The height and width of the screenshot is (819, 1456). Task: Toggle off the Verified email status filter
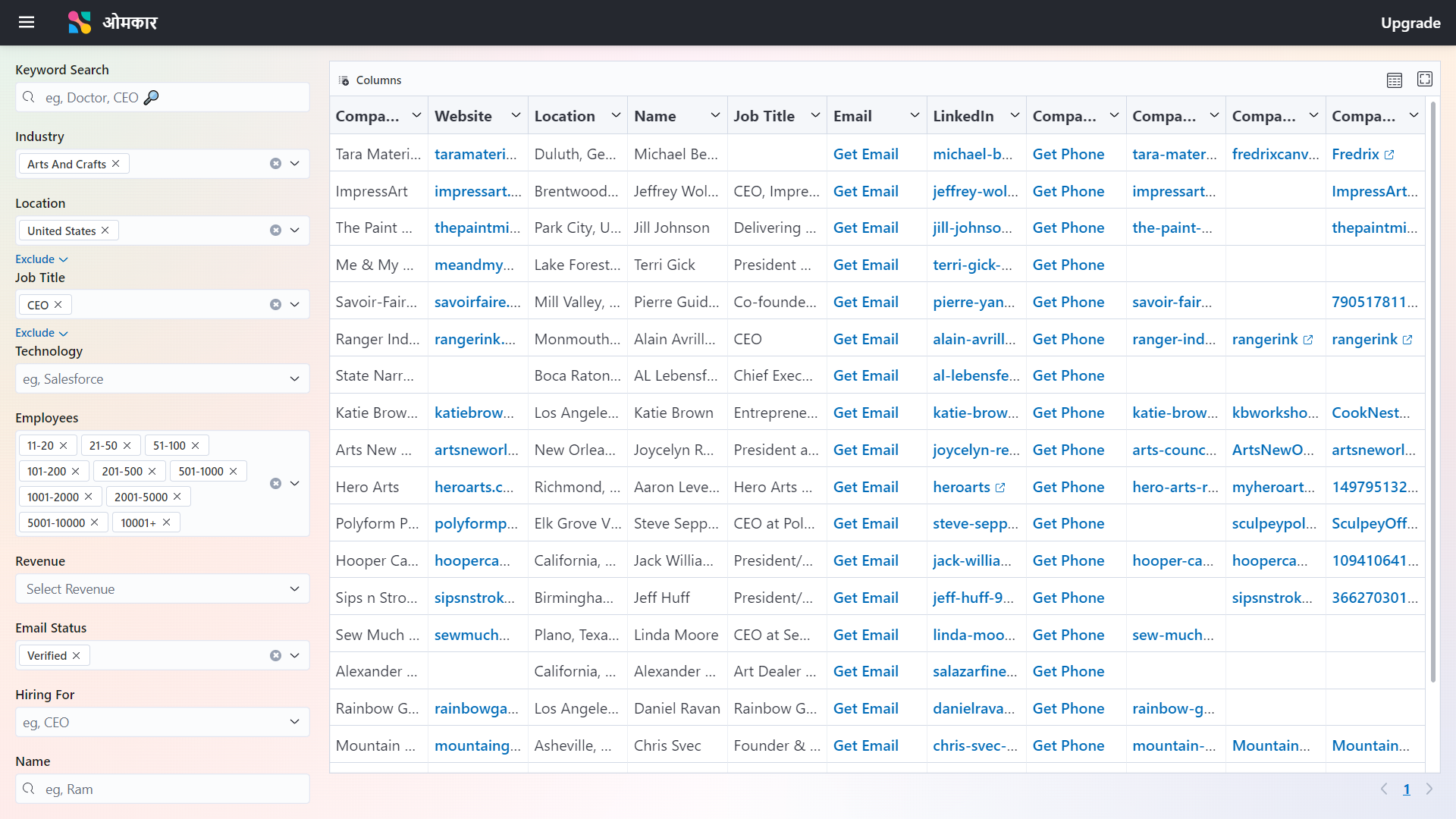click(x=76, y=655)
